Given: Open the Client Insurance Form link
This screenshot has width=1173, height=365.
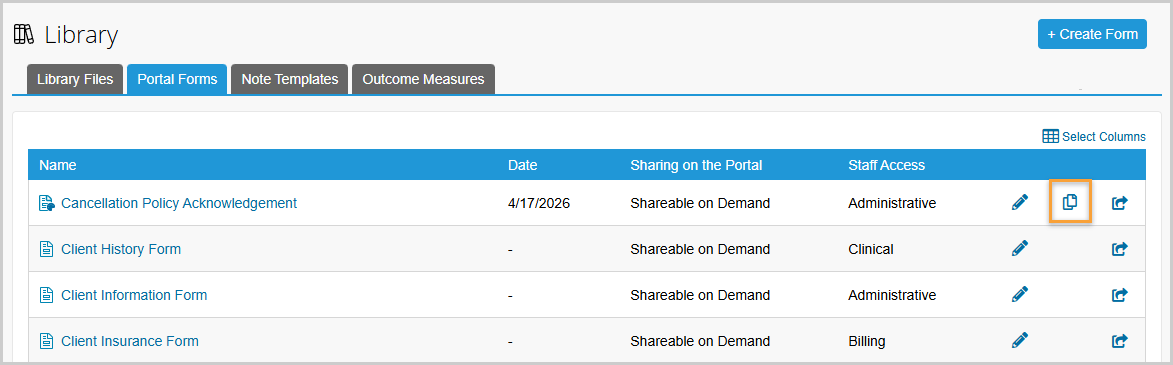Looking at the screenshot, I should tap(130, 342).
